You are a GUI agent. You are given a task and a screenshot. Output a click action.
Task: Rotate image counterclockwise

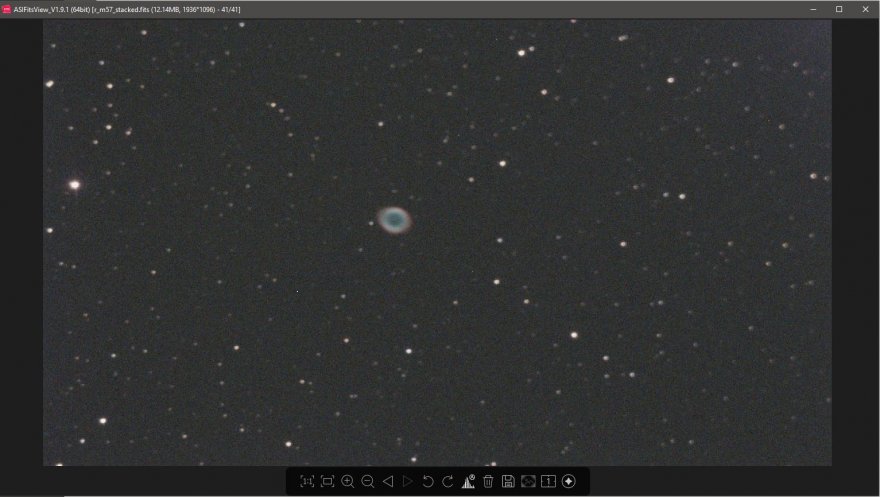point(428,481)
